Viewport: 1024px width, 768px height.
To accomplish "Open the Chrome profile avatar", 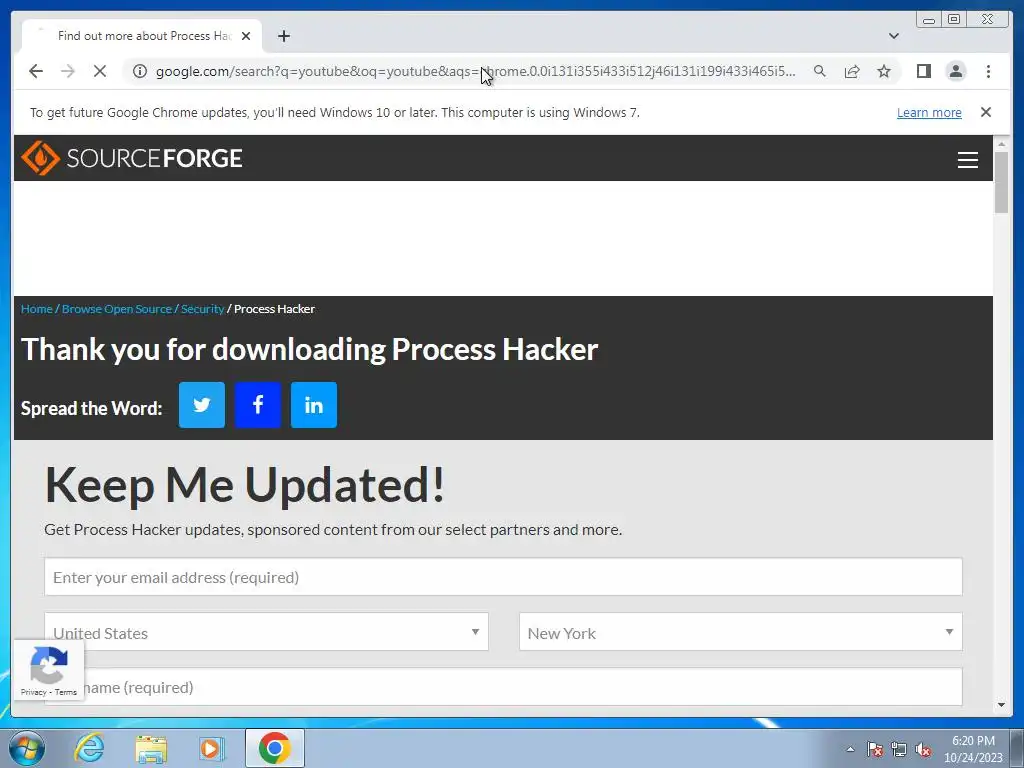I will [955, 71].
